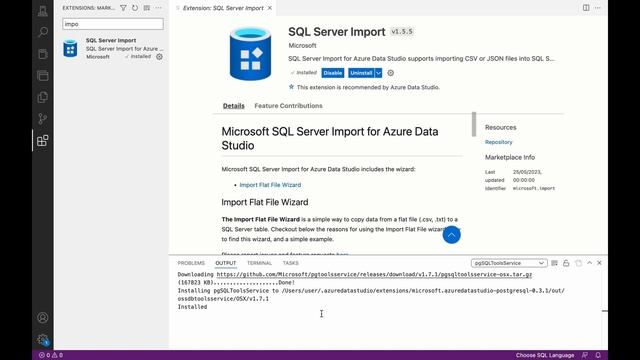Switch to the Details tab
The height and width of the screenshot is (360, 640).
click(x=233, y=106)
